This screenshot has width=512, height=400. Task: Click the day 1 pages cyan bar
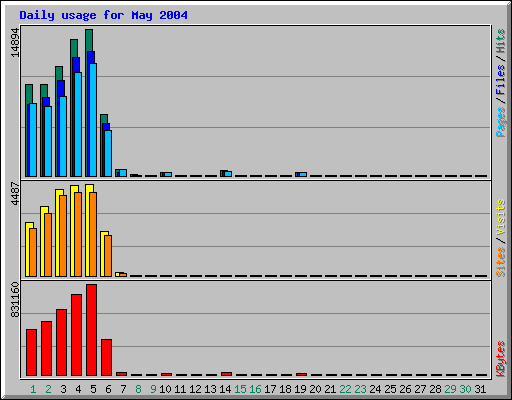coord(33,140)
